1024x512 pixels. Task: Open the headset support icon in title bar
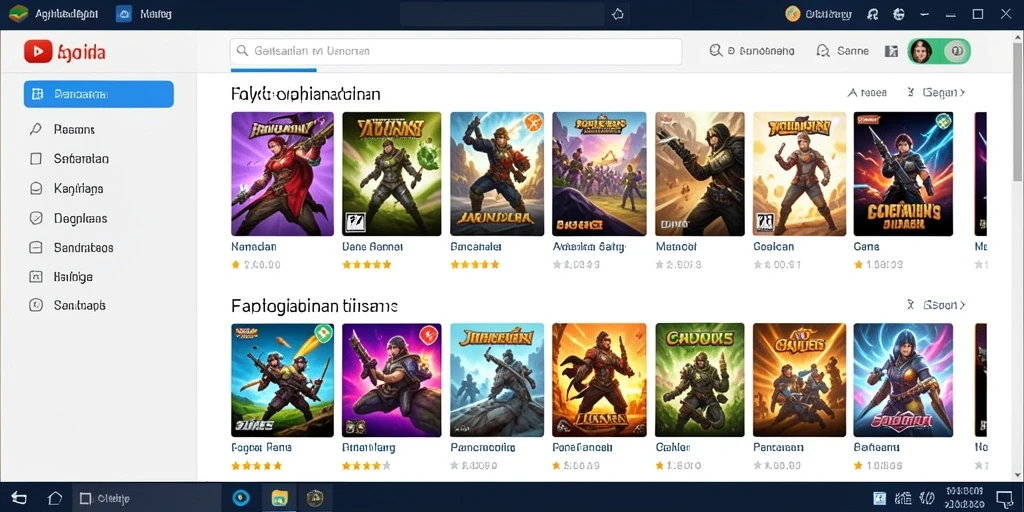pos(872,14)
